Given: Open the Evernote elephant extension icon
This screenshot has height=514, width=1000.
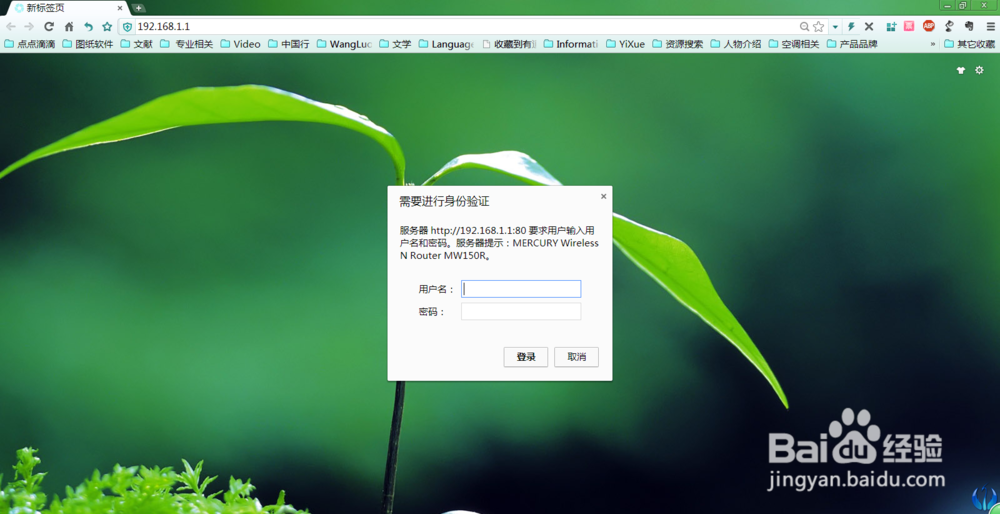Looking at the screenshot, I should [x=969, y=26].
